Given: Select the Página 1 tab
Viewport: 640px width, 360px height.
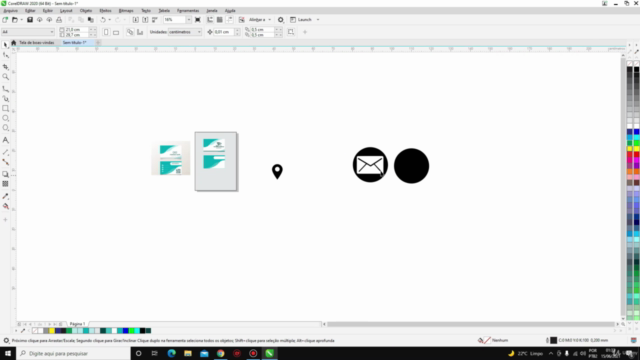Looking at the screenshot, I should pyautogui.click(x=77, y=324).
